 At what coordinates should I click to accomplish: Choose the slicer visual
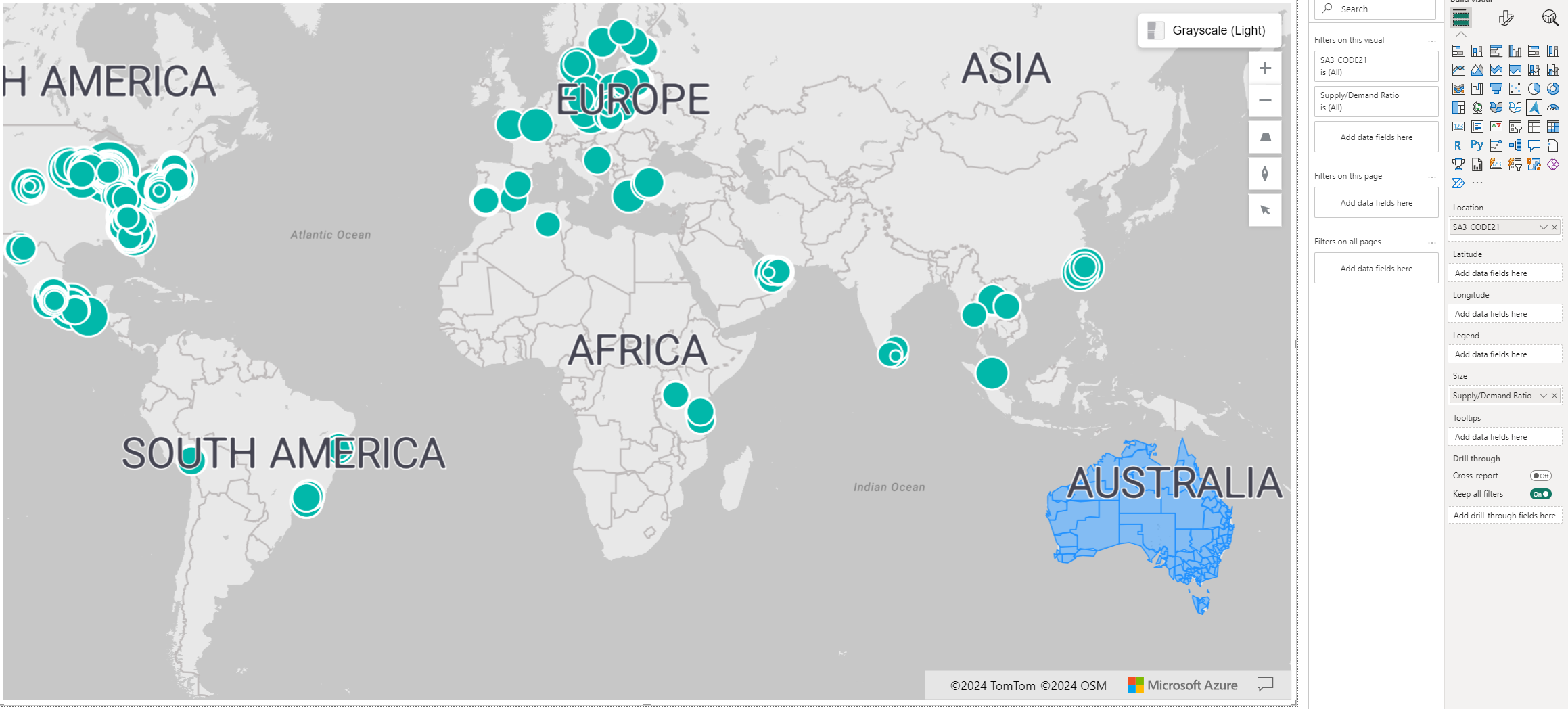point(1515,127)
